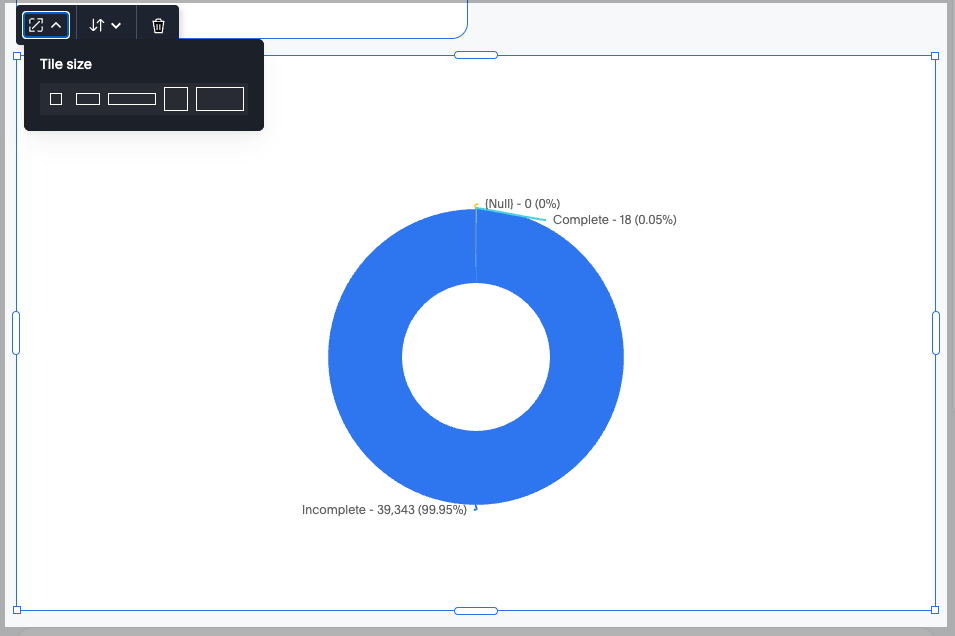
Task: Open the move tile order dropdown
Action: point(105,25)
